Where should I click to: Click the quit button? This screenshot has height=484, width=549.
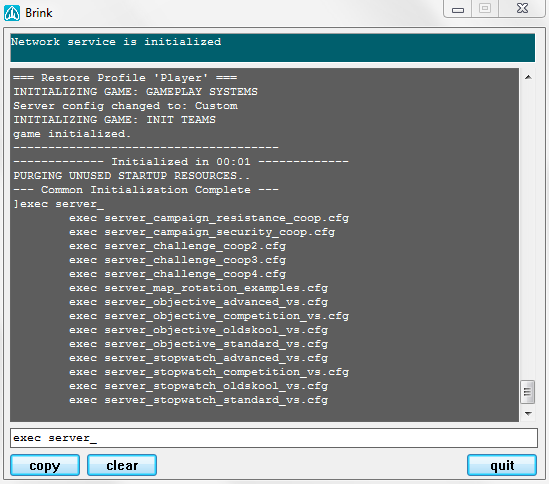click(x=502, y=465)
